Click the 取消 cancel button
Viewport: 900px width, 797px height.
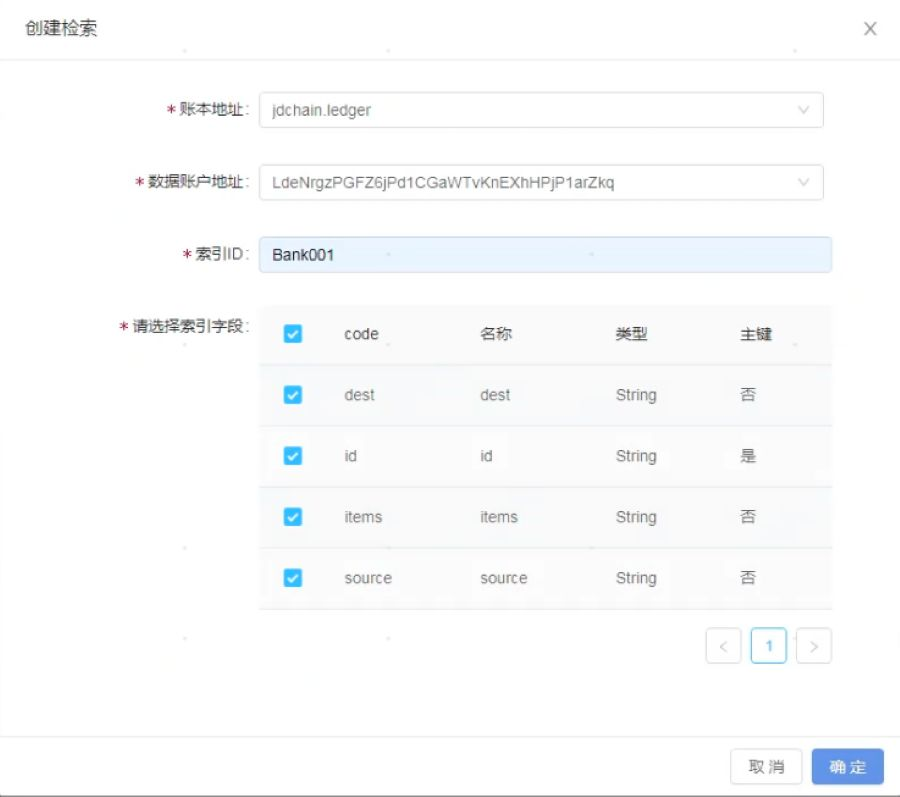[x=766, y=767]
